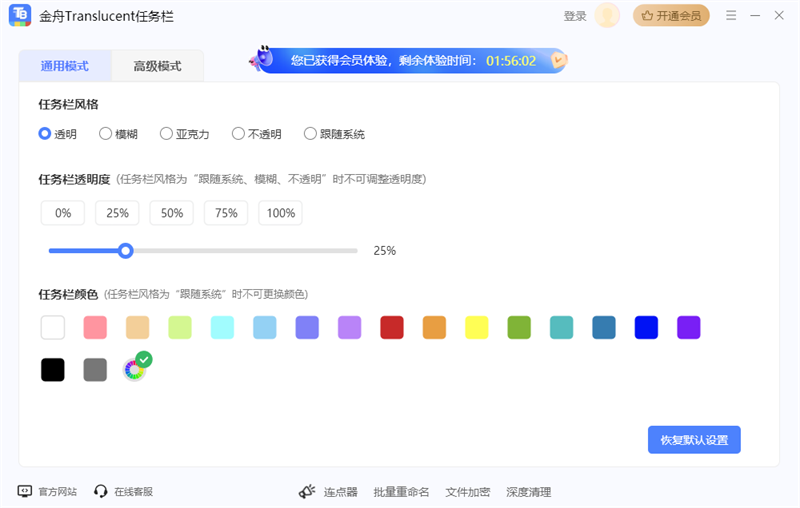Pick the teal color swatch
This screenshot has width=800, height=508.
[x=561, y=327]
